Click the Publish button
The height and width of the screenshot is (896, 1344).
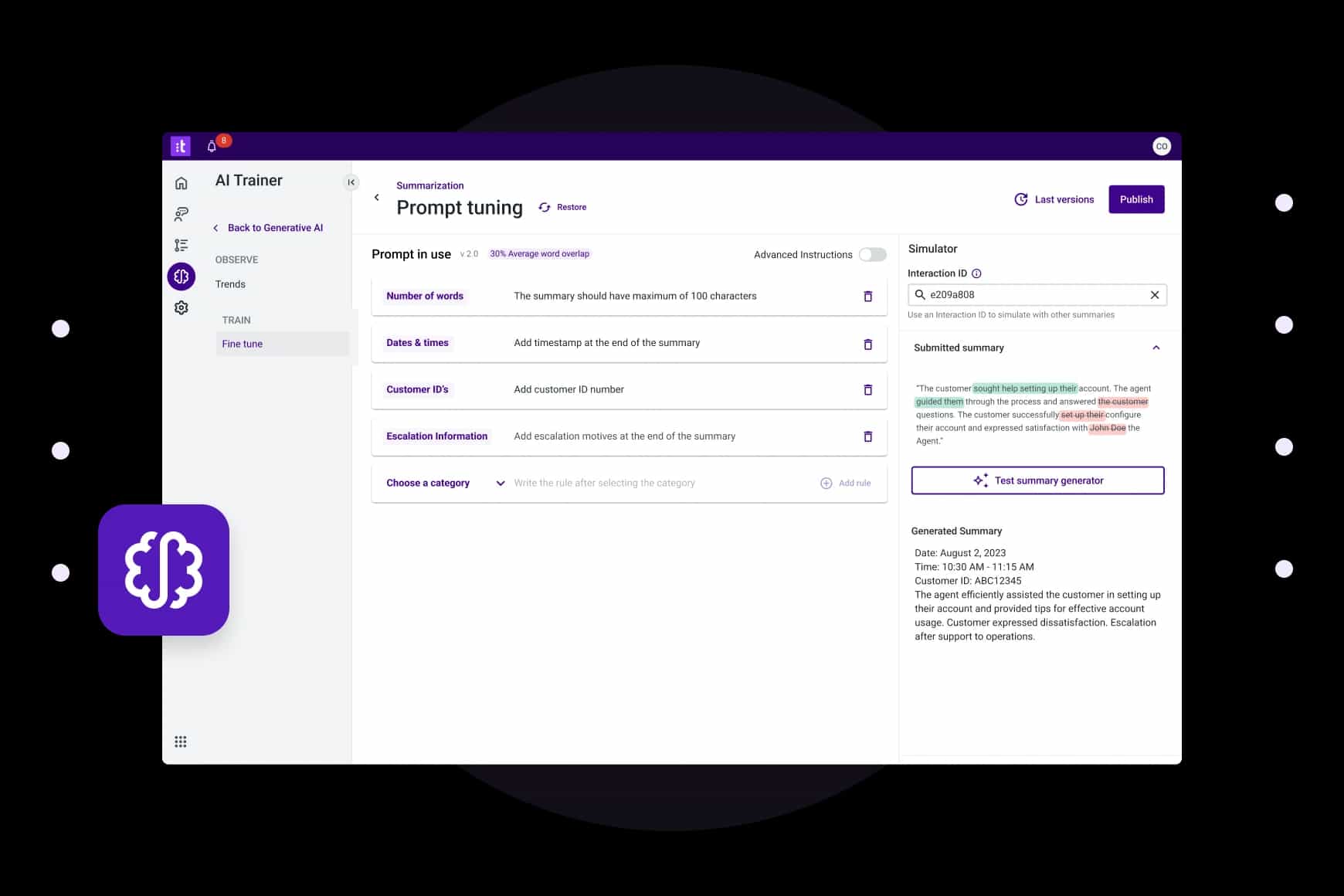coord(1135,199)
